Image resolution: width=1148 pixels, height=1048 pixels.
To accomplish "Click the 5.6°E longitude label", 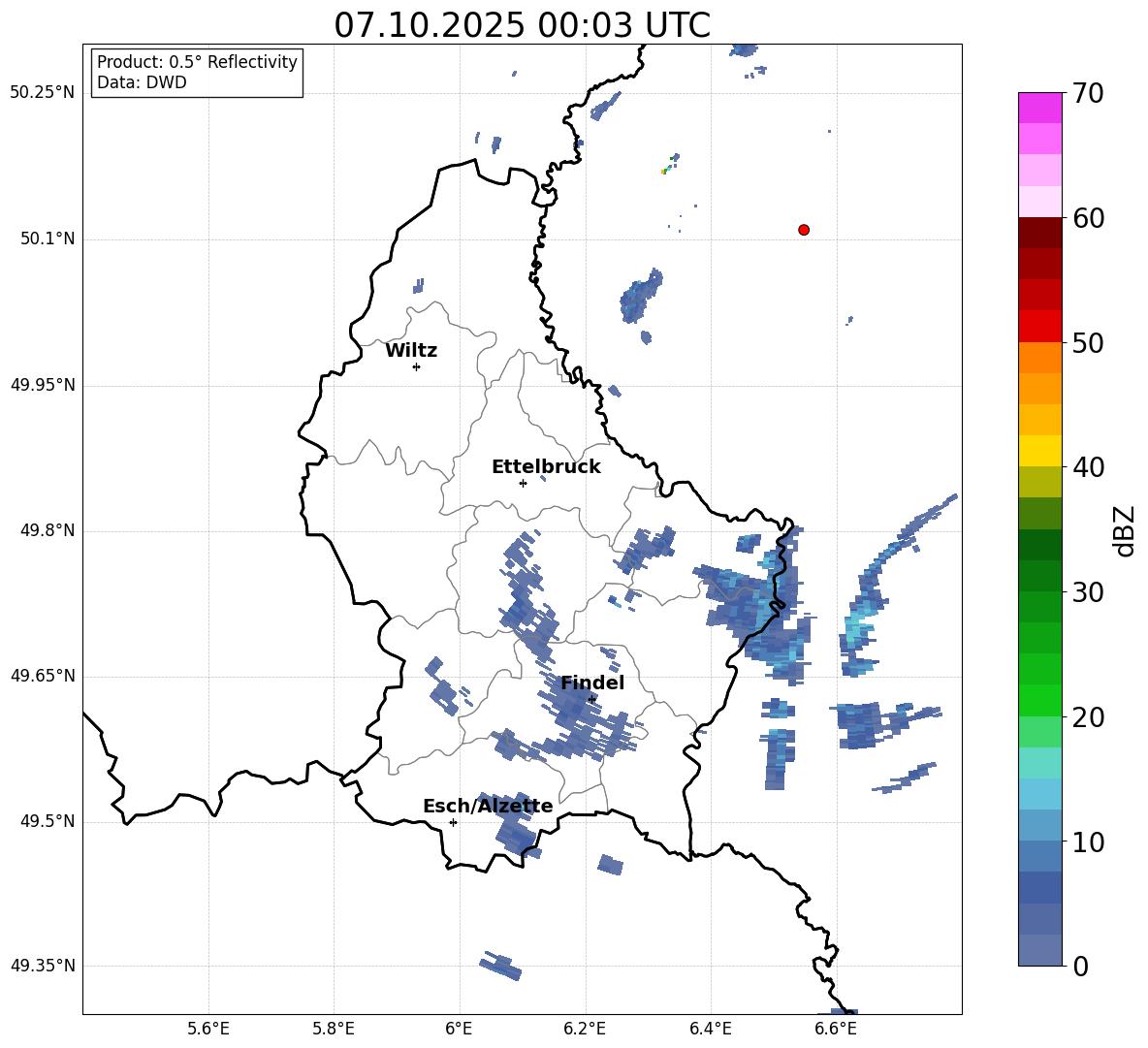I will click(208, 1029).
